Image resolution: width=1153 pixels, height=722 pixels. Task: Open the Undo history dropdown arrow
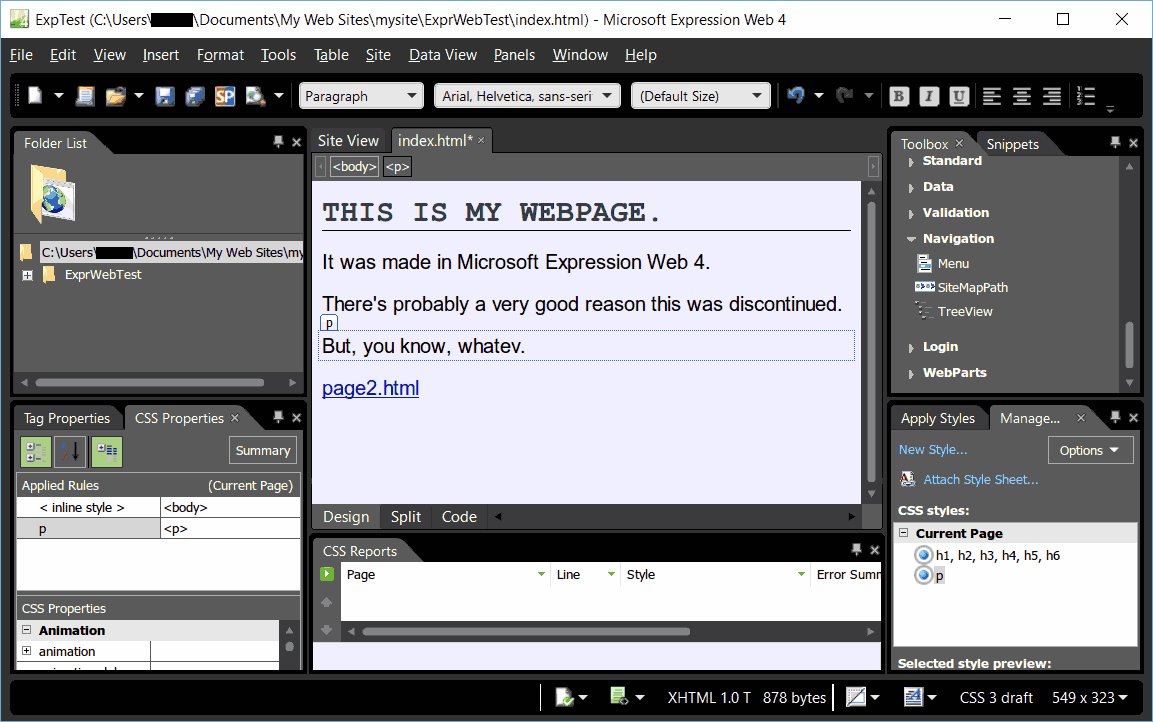click(819, 96)
